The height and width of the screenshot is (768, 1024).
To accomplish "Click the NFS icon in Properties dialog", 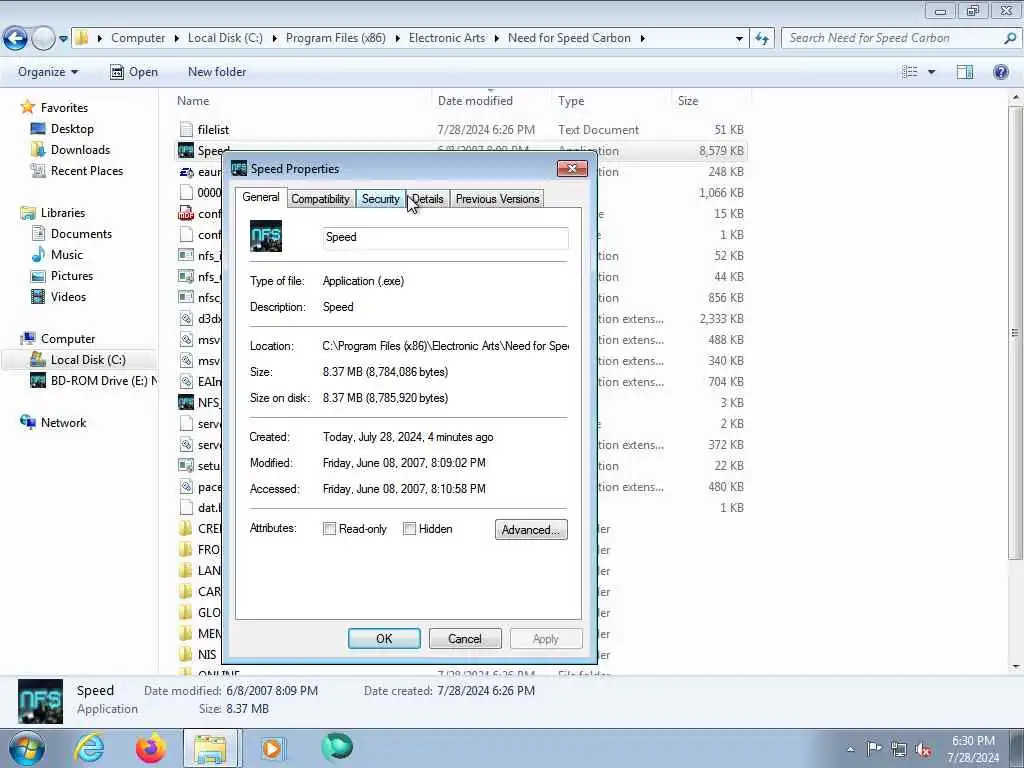I will (266, 236).
